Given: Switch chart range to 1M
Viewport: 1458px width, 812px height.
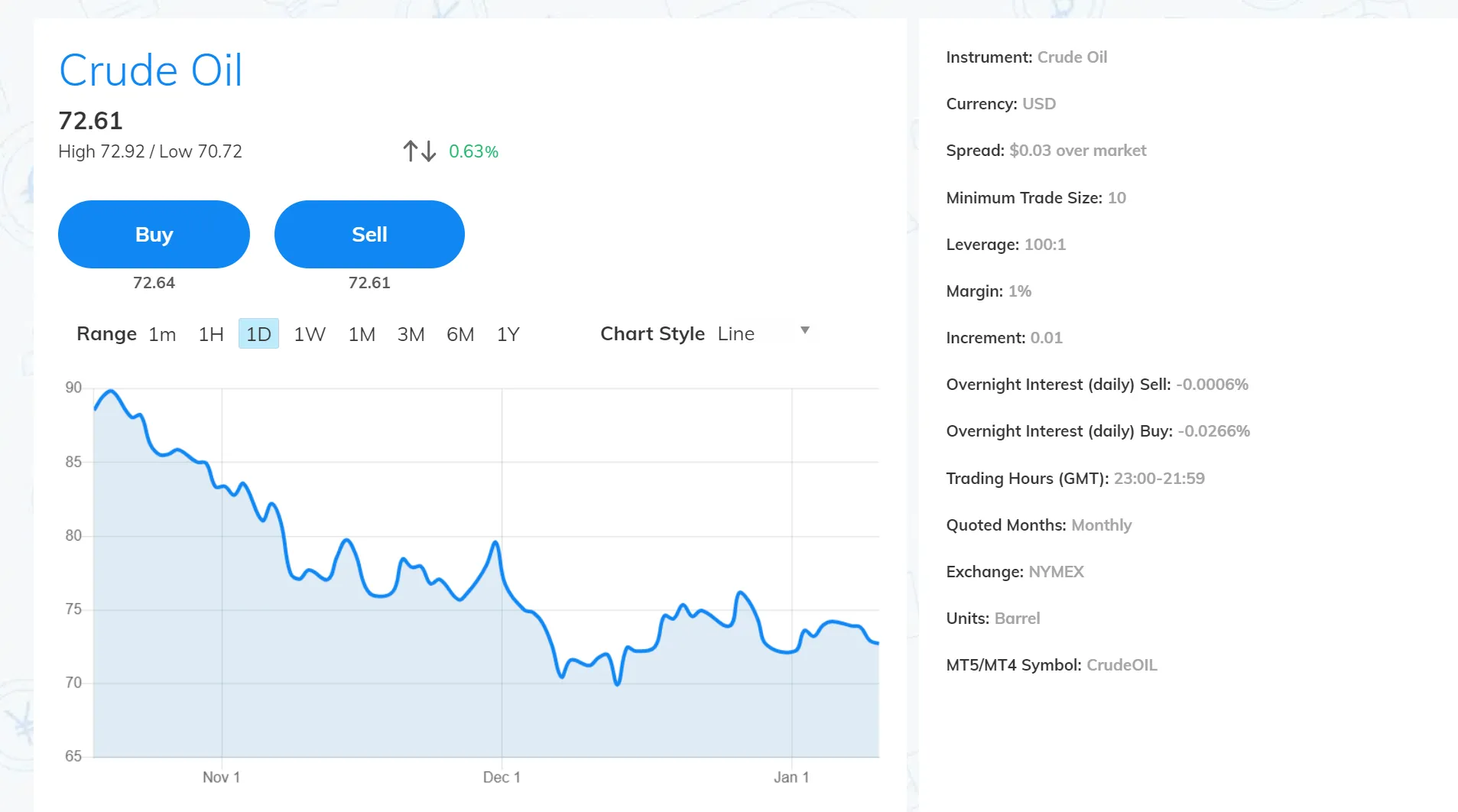Looking at the screenshot, I should (362, 334).
